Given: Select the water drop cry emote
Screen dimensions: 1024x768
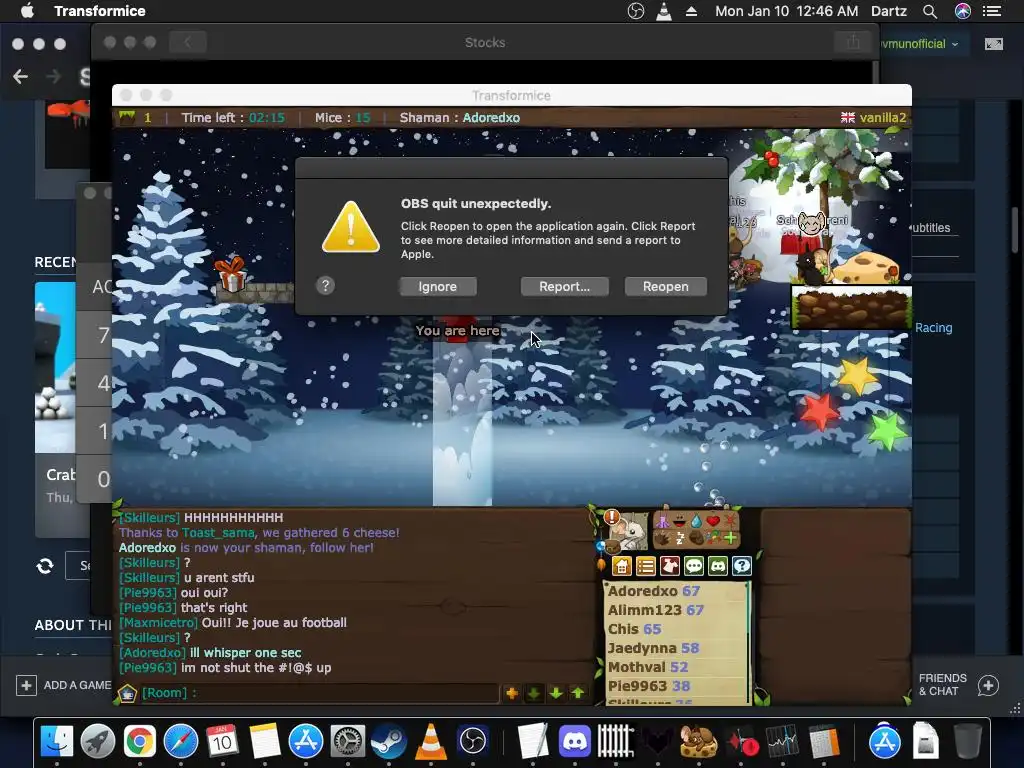Looking at the screenshot, I should (x=697, y=521).
